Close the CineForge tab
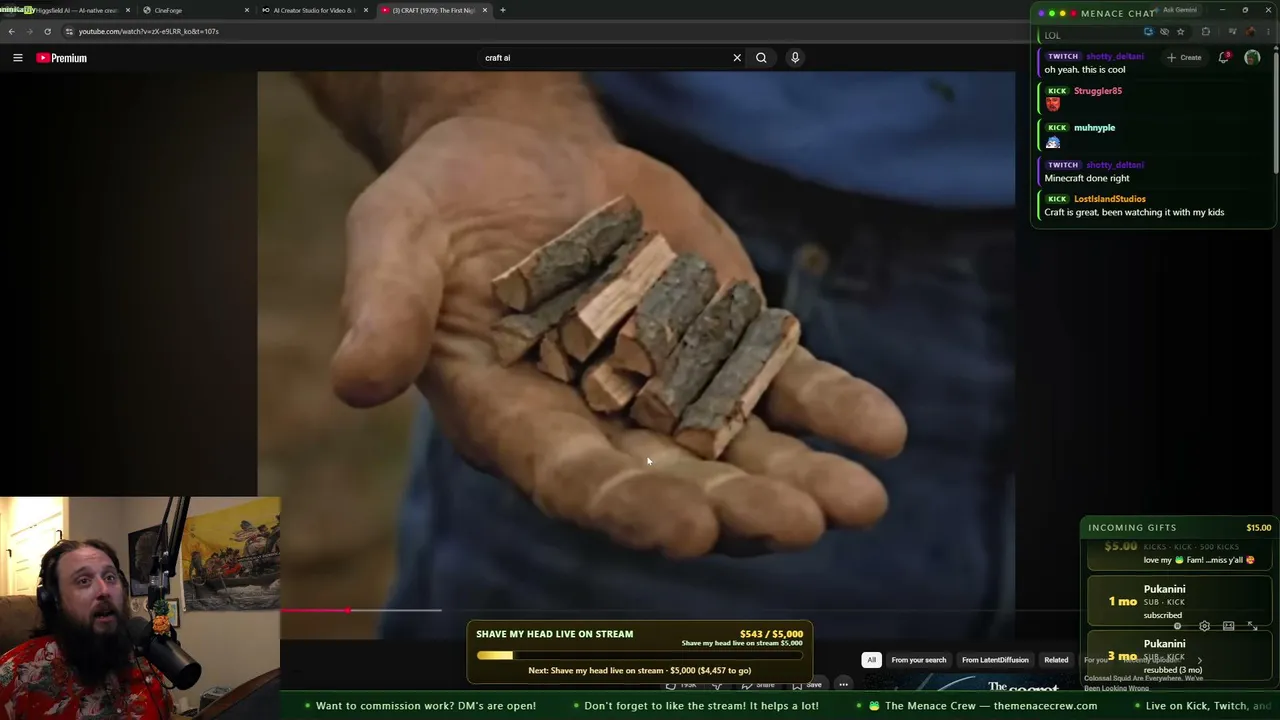The height and width of the screenshot is (720, 1280). [x=247, y=10]
